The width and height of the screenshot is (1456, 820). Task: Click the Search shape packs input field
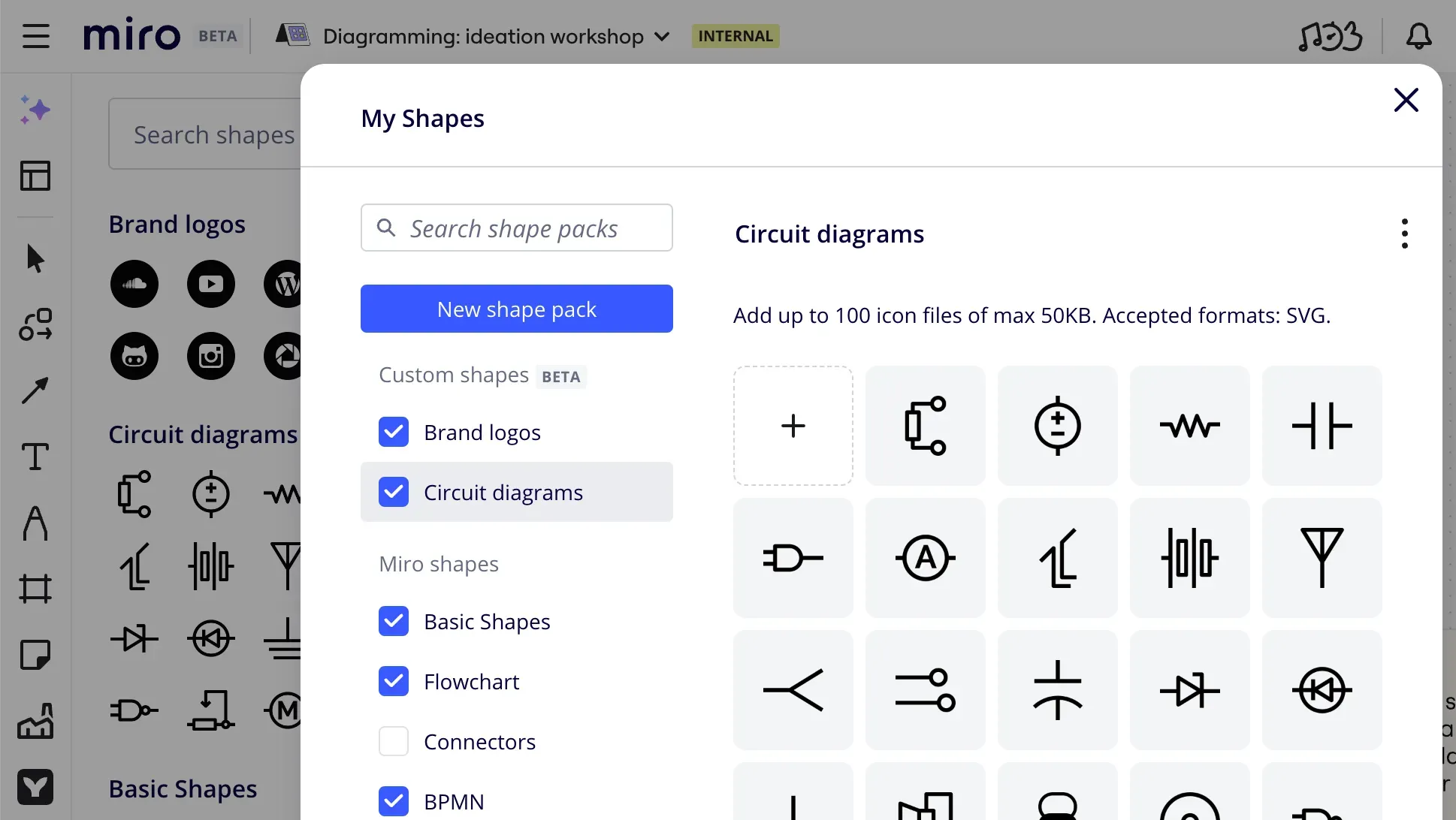coord(516,228)
